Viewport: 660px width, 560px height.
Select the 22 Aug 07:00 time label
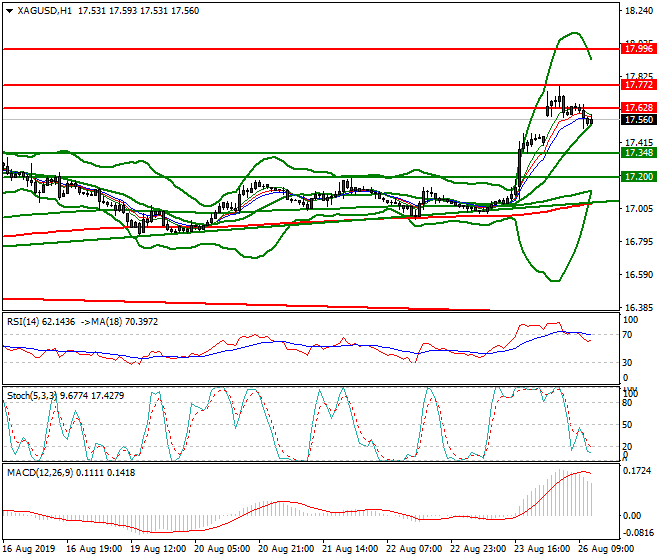coord(415,549)
